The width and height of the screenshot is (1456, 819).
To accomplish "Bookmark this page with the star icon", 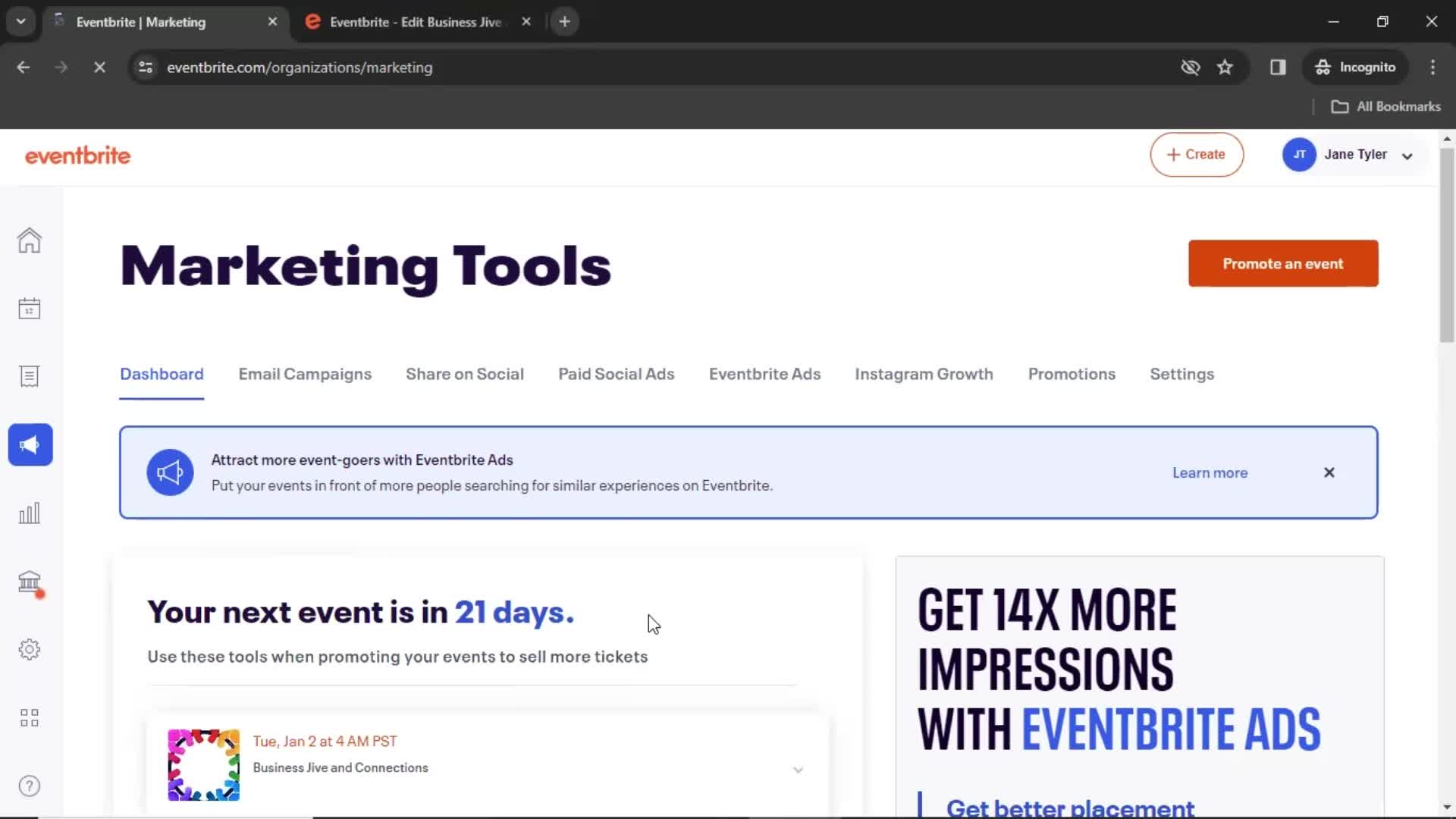I will coord(1225,67).
